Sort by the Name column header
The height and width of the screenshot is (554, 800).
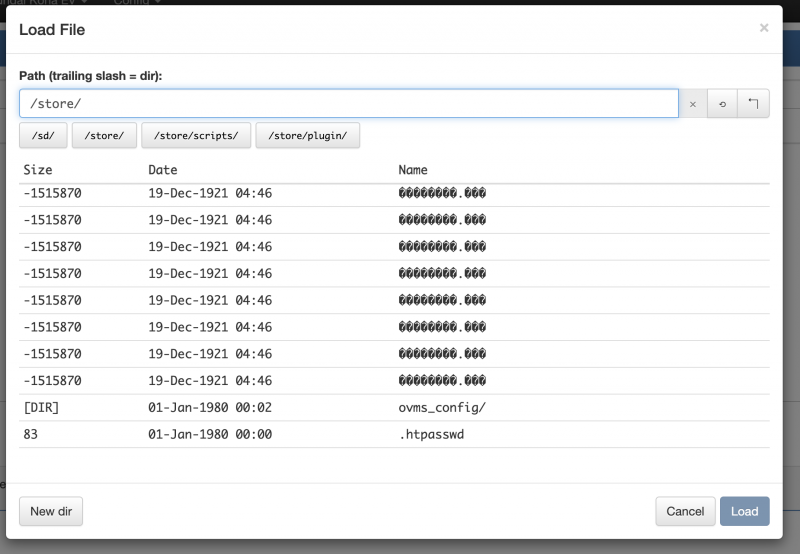pyautogui.click(x=413, y=170)
